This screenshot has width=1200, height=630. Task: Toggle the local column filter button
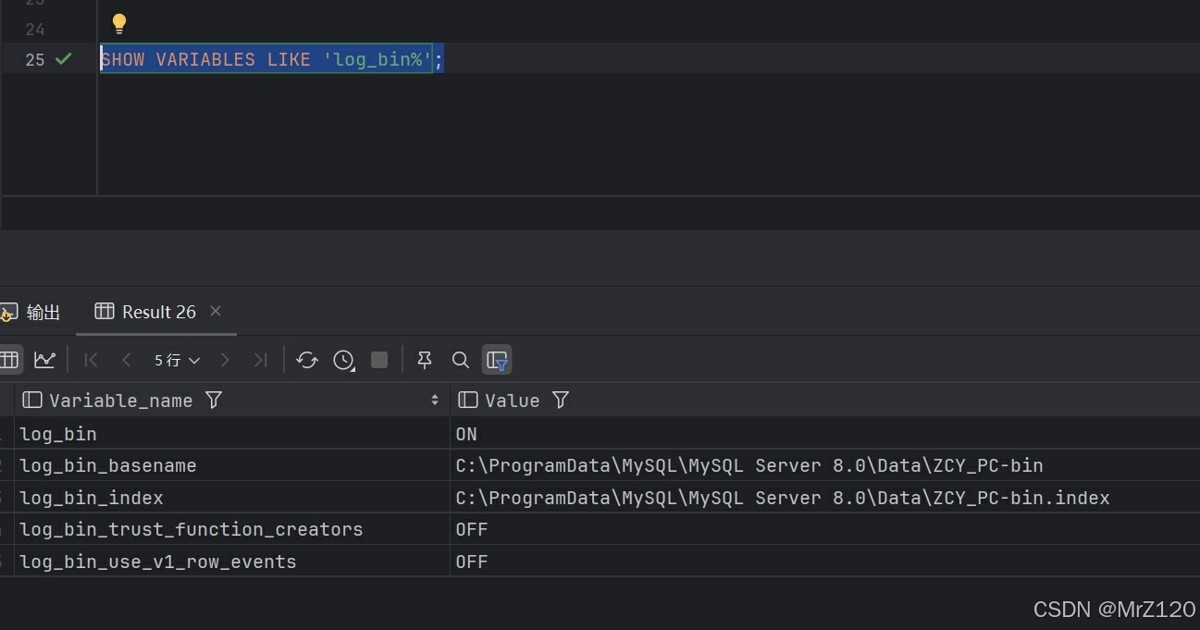(496, 360)
